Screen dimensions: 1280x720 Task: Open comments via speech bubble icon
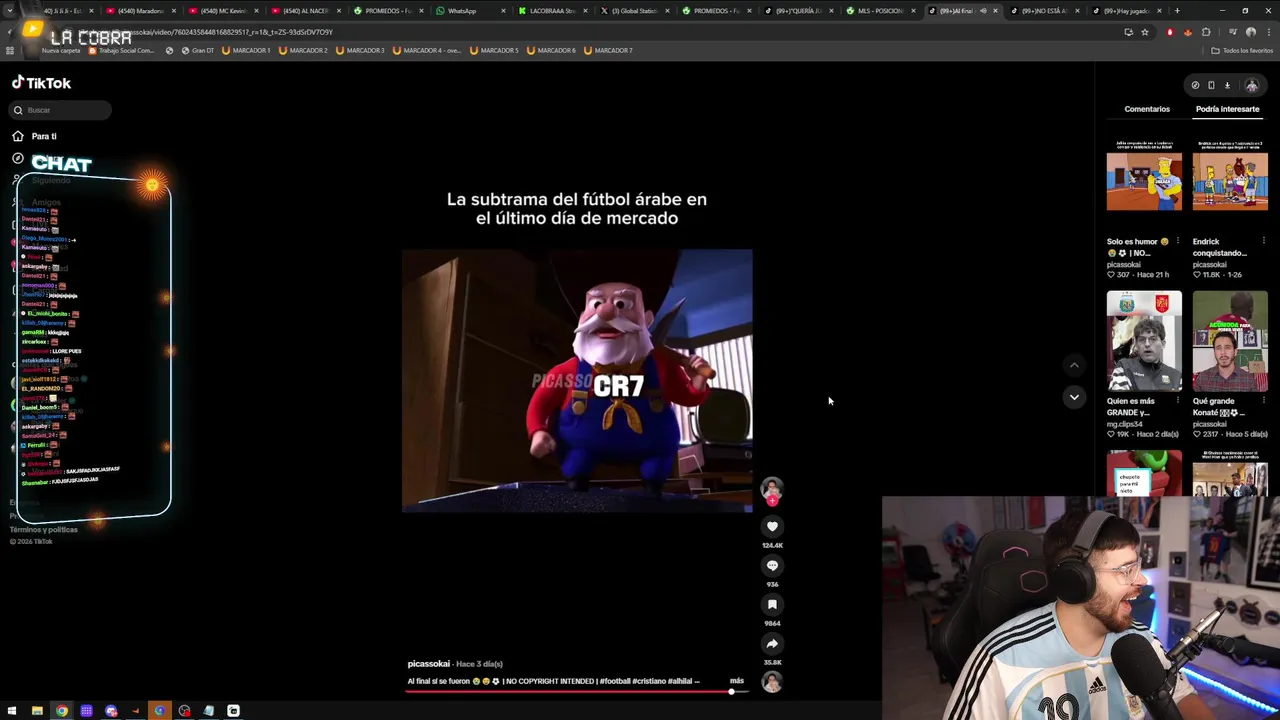772,565
